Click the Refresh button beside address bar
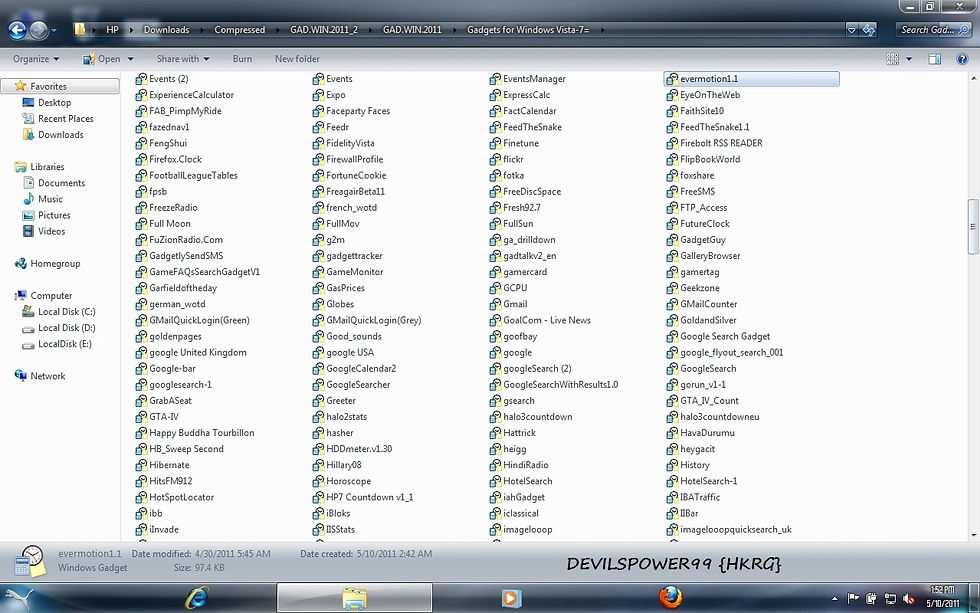 click(869, 29)
